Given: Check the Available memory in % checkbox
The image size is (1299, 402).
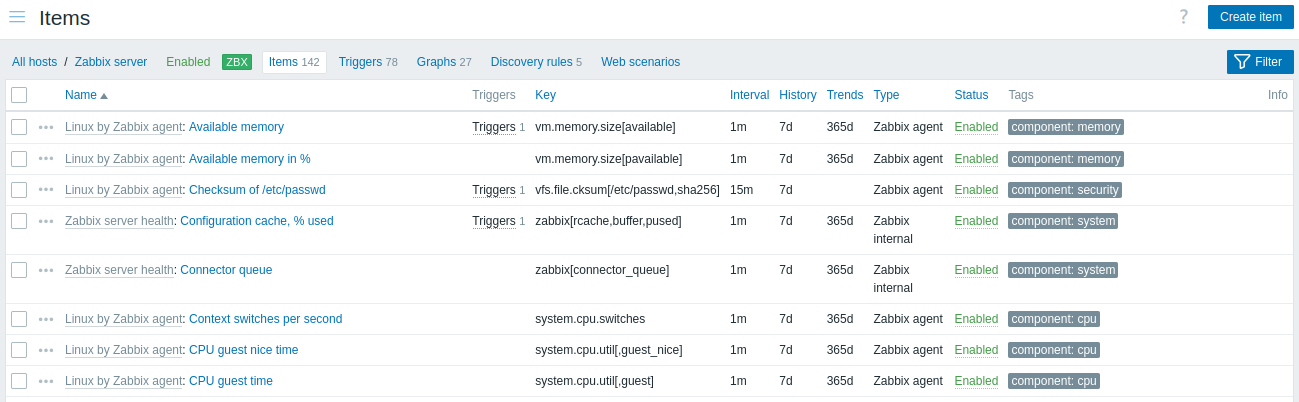Looking at the screenshot, I should 19,159.
